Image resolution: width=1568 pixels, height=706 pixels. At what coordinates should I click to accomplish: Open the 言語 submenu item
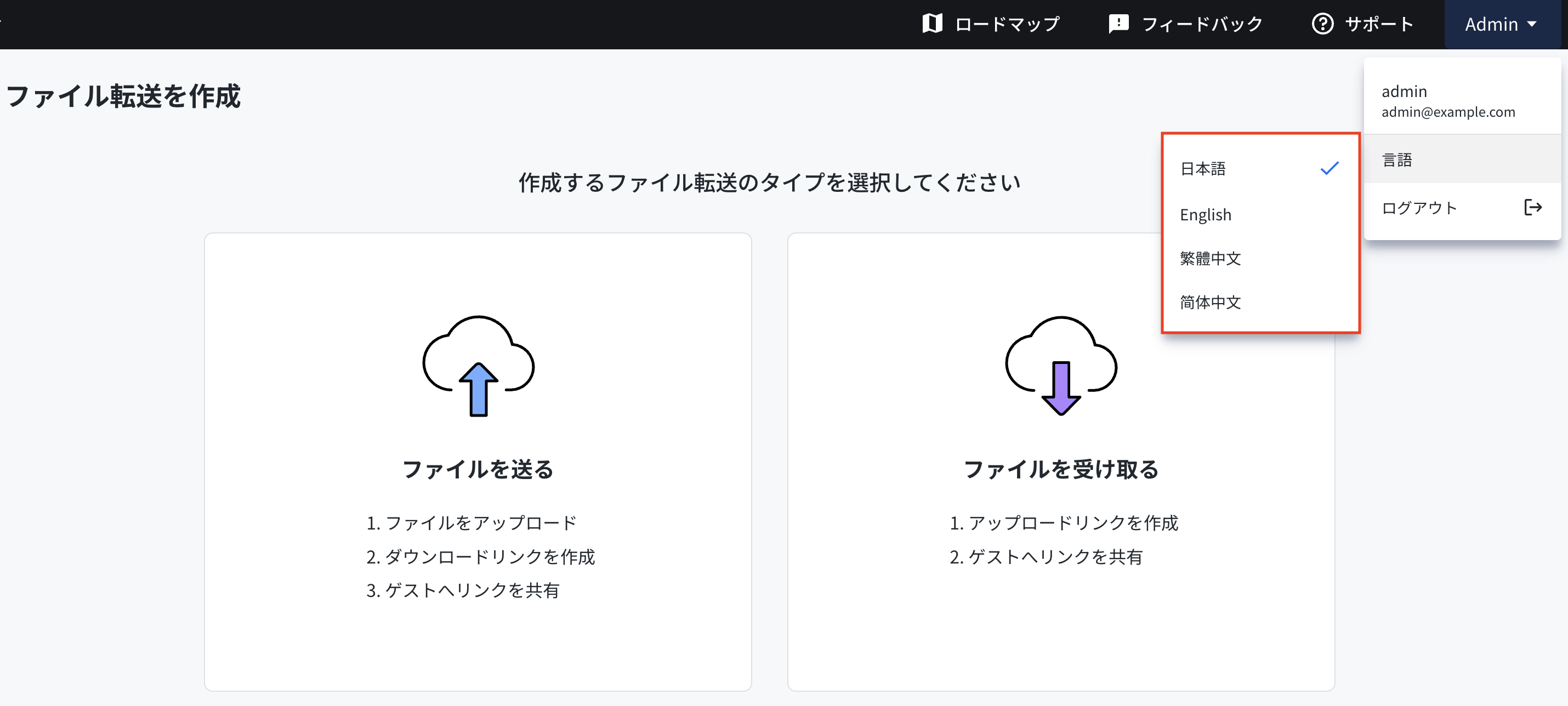[x=1463, y=160]
